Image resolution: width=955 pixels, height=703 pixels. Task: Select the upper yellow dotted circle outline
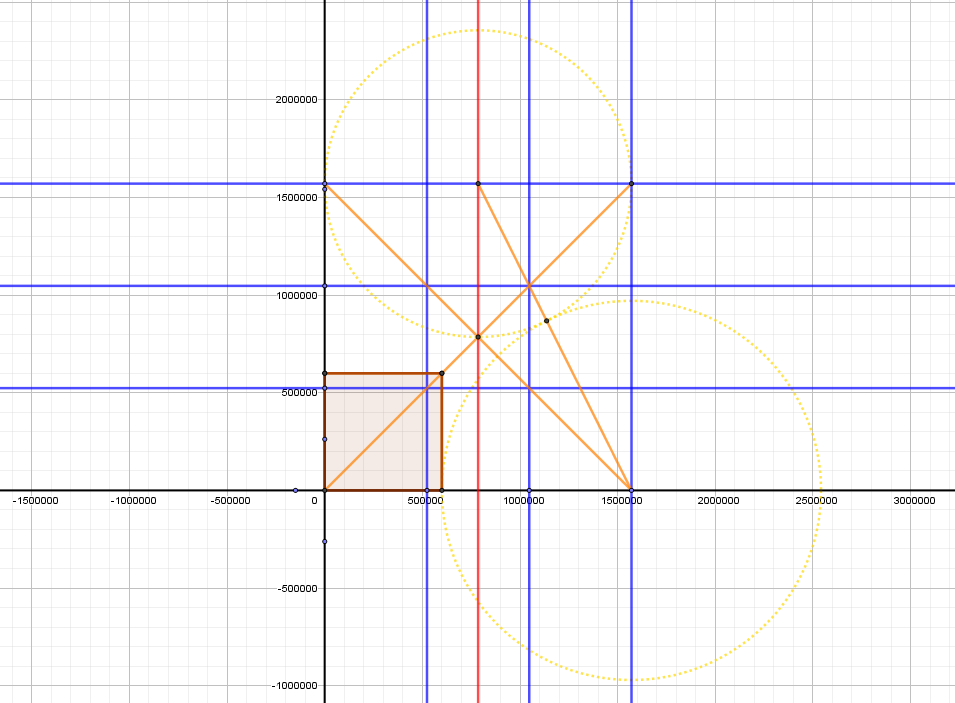(478, 31)
